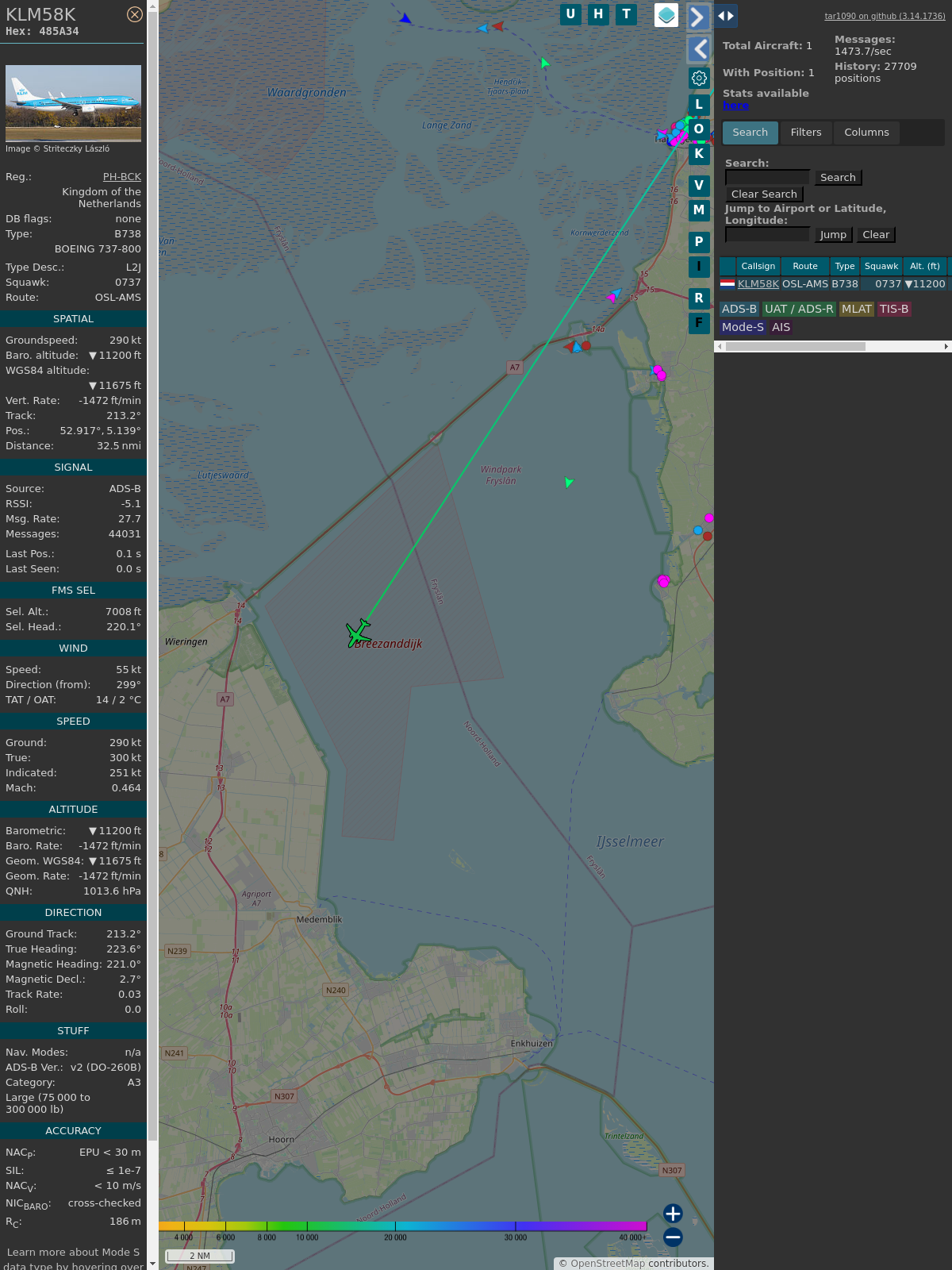Toggle the L labels button

click(699, 105)
